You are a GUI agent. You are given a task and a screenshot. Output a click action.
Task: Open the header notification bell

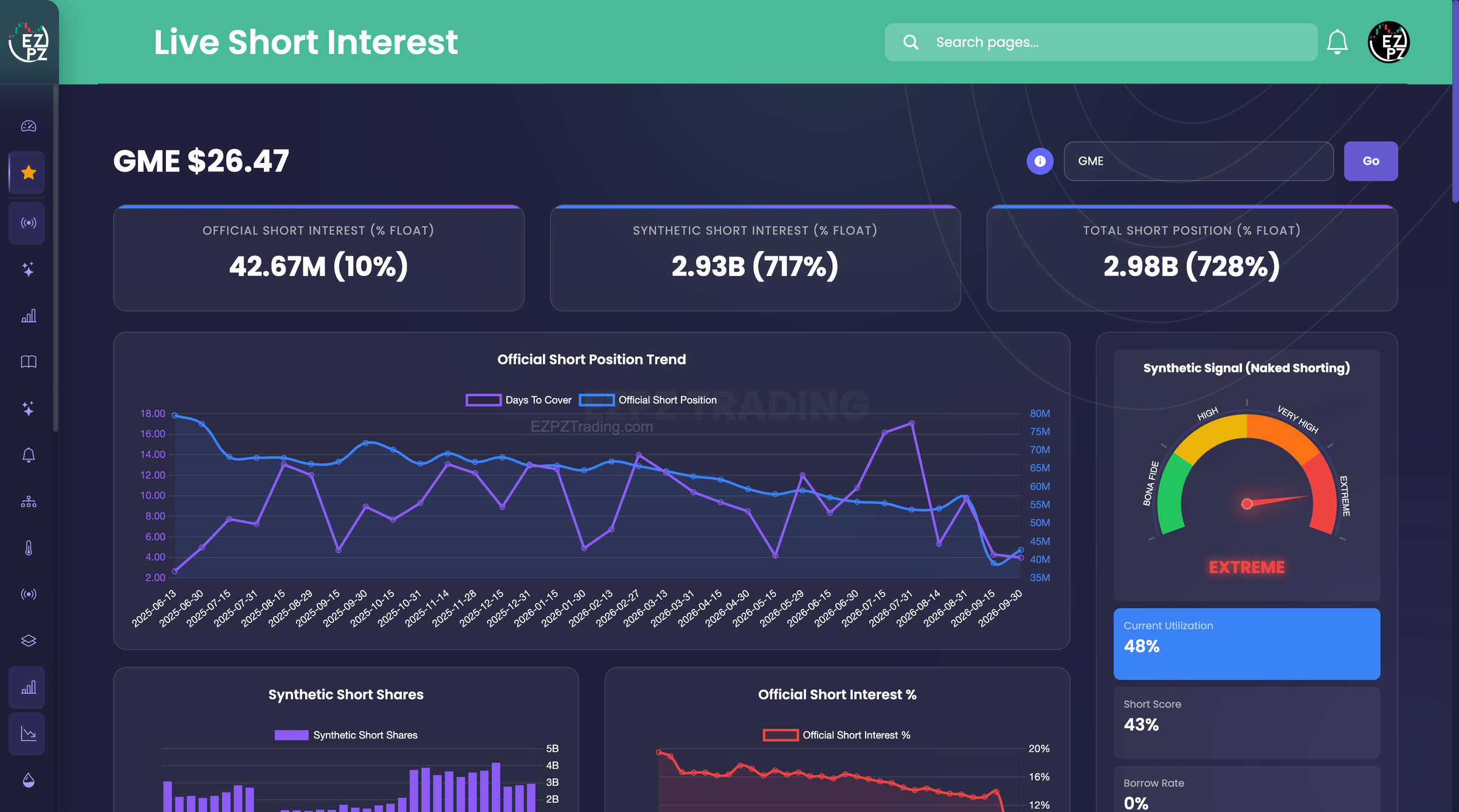(1337, 42)
